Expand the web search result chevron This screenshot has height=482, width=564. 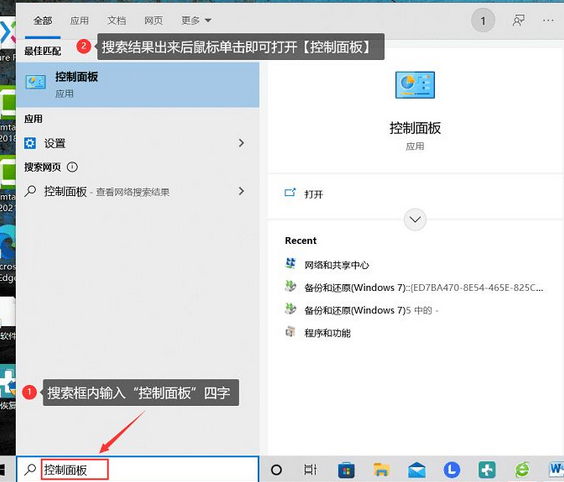[241, 191]
